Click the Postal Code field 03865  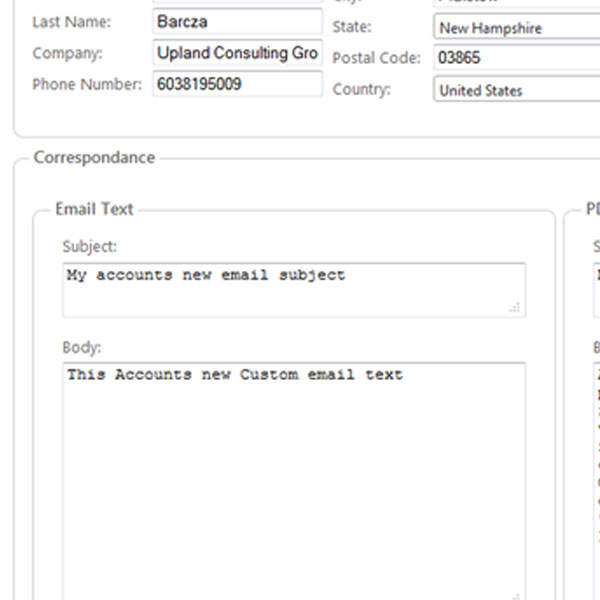516,58
